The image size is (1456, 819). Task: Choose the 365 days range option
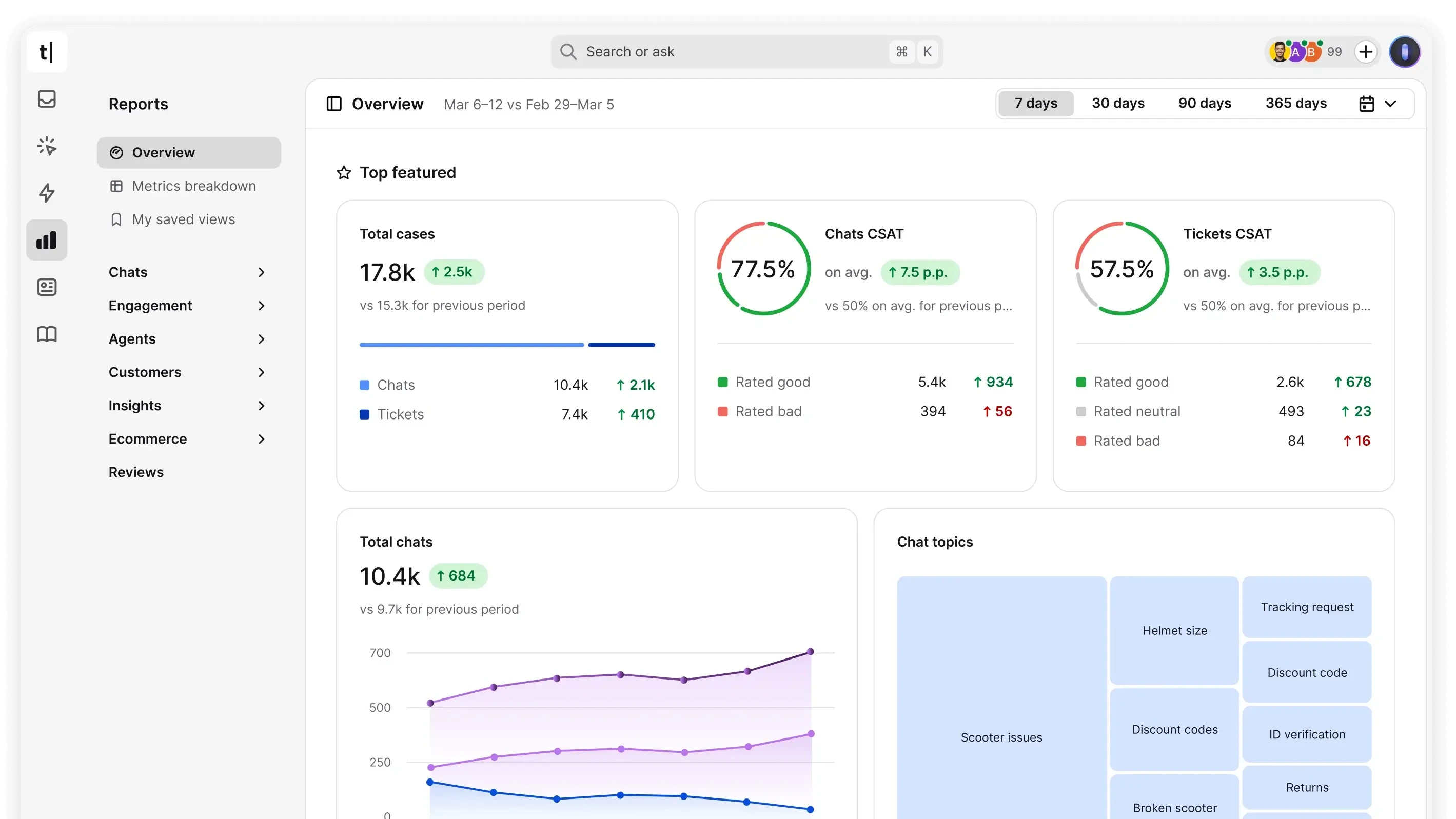(1295, 104)
